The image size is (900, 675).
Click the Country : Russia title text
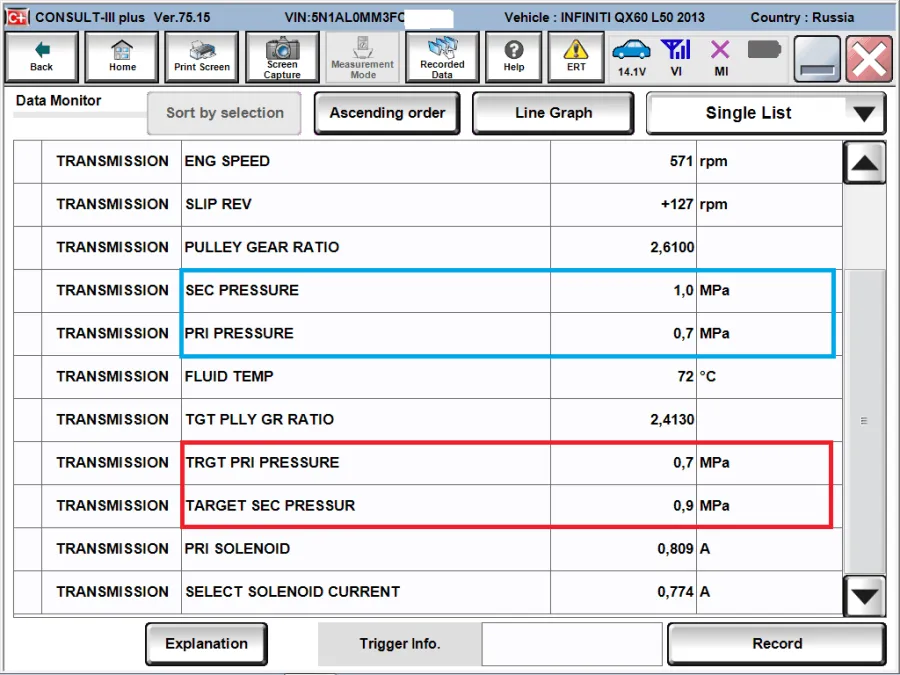(x=802, y=18)
